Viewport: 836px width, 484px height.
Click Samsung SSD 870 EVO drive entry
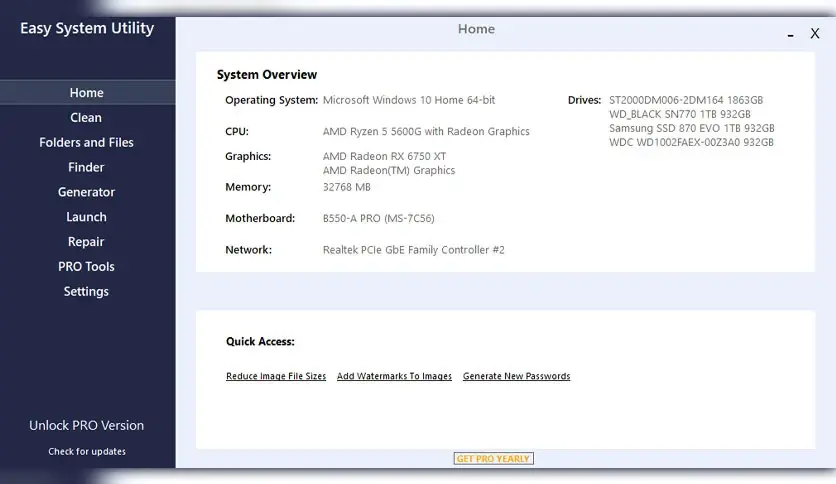pyautogui.click(x=692, y=128)
